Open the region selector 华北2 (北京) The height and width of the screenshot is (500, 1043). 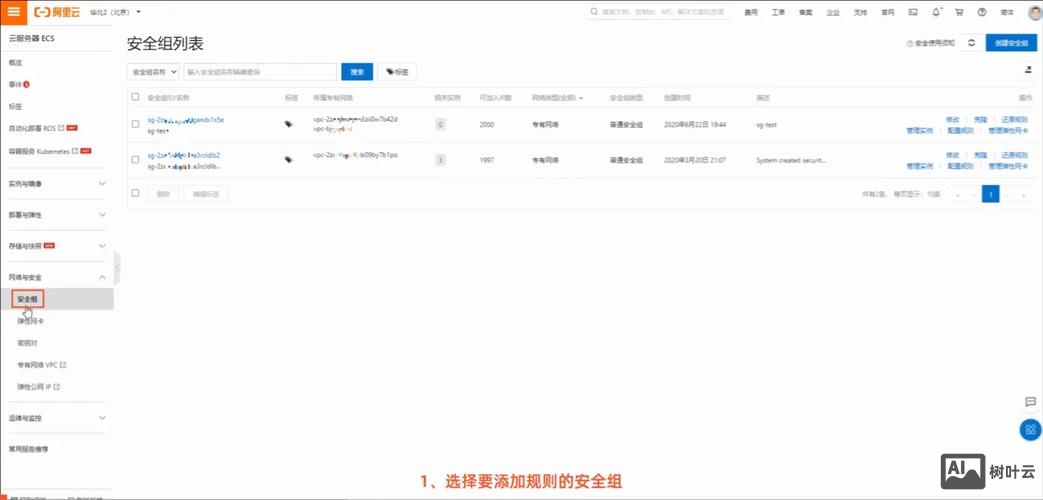(115, 12)
